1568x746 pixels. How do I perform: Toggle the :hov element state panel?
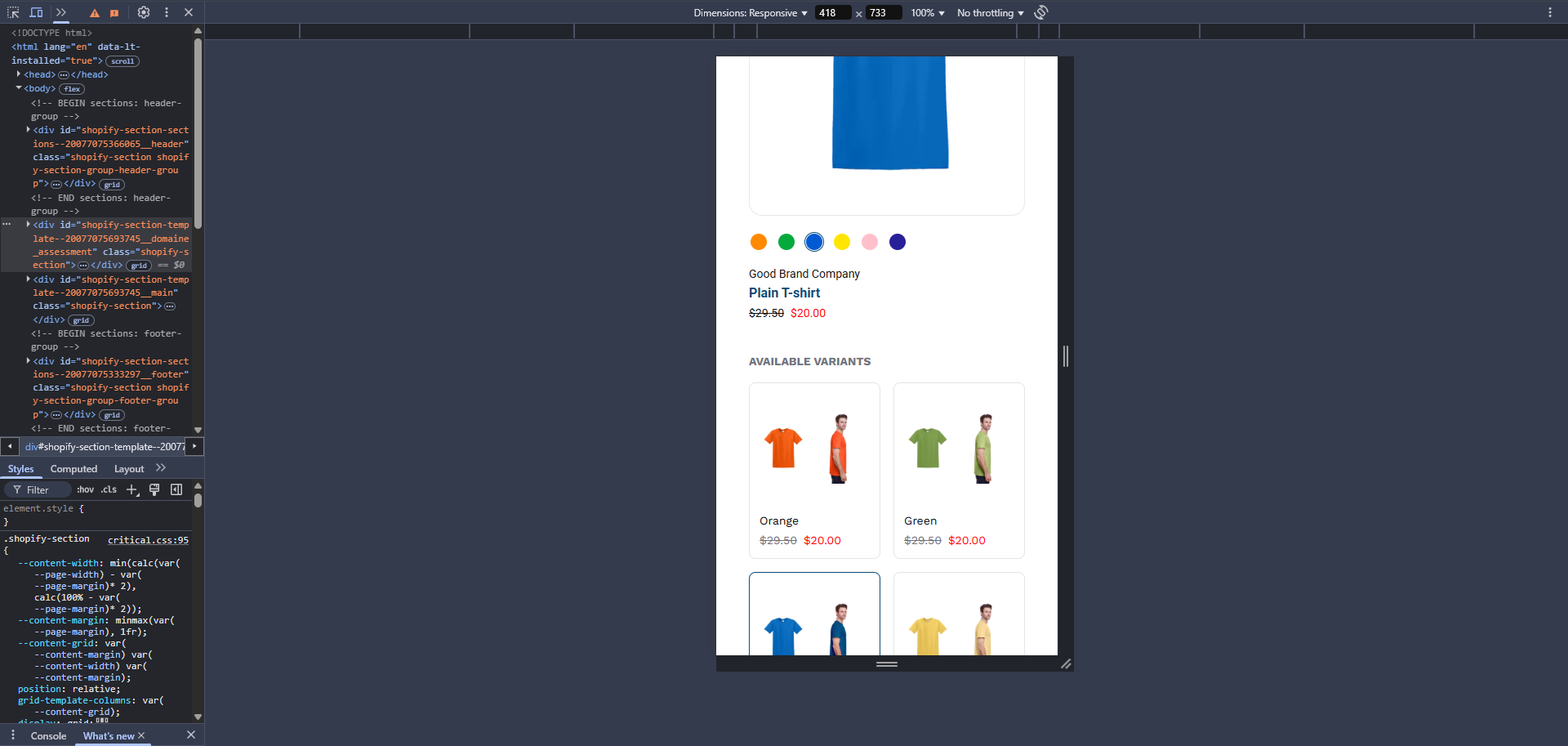tap(85, 489)
